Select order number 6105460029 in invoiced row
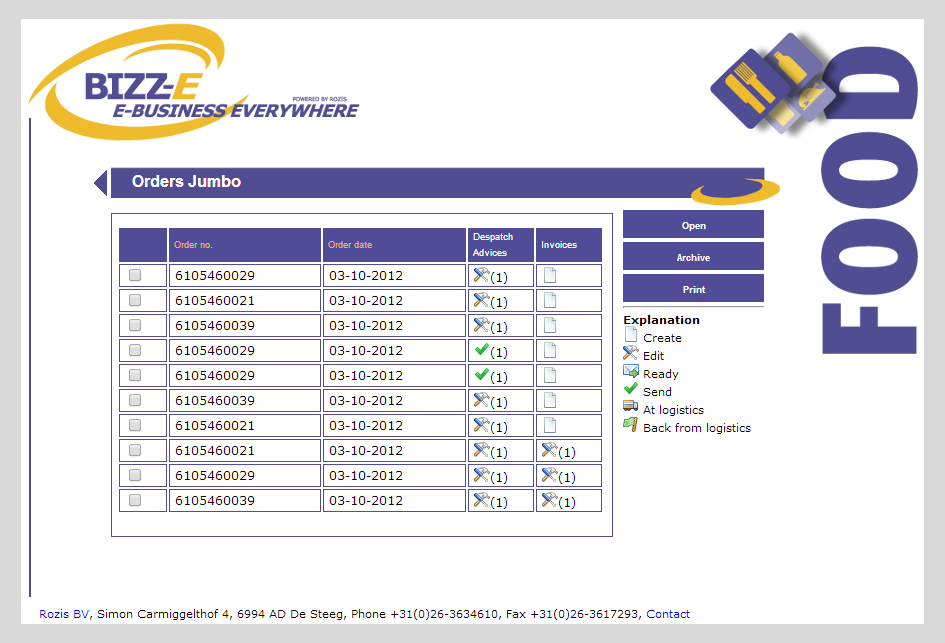Image resolution: width=945 pixels, height=643 pixels. coord(215,475)
